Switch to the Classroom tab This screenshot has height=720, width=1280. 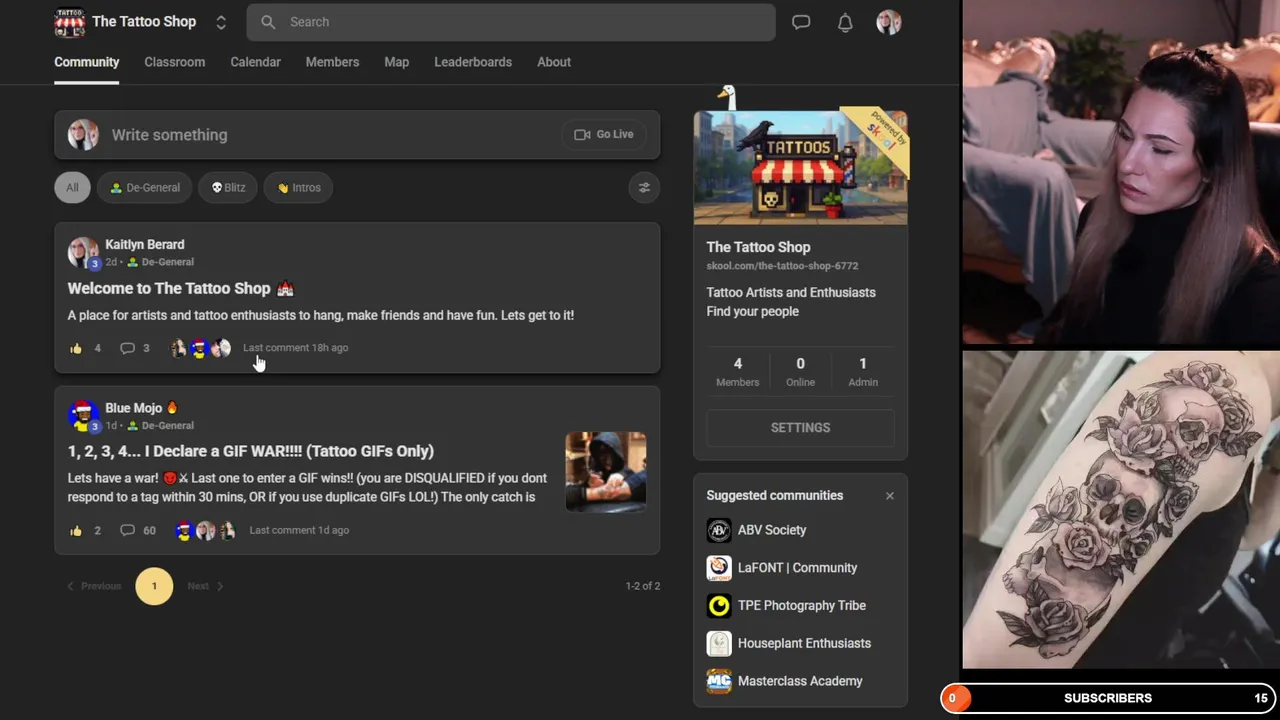pyautogui.click(x=175, y=62)
